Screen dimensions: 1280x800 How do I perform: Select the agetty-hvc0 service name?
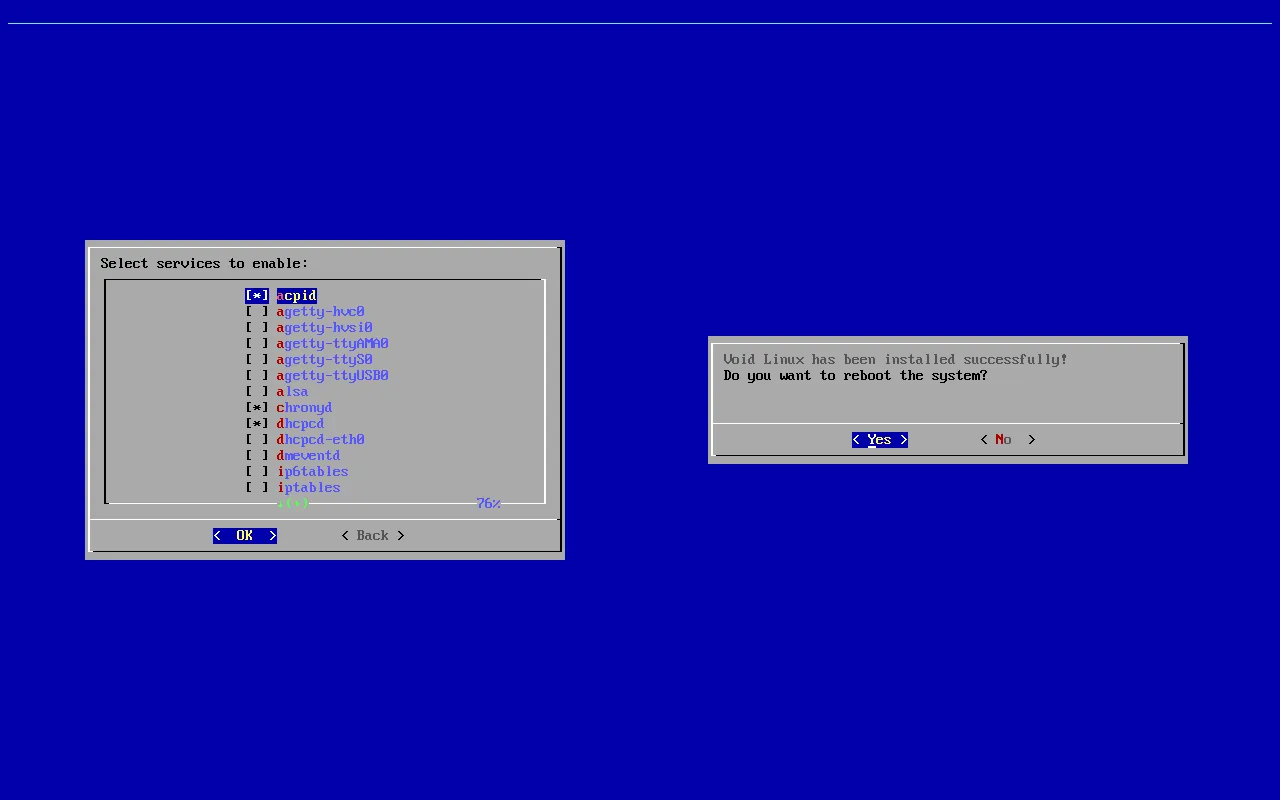321,312
